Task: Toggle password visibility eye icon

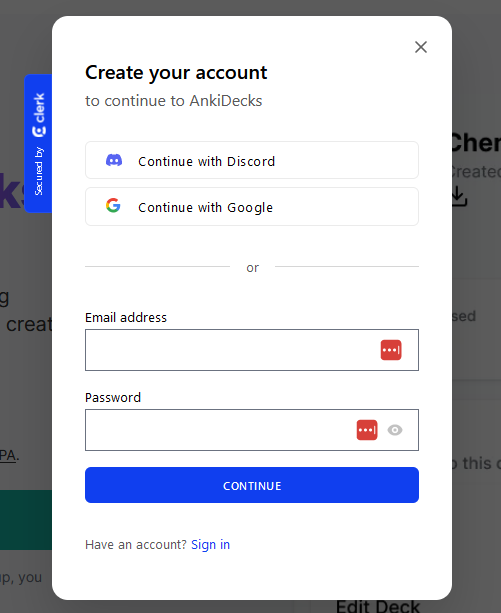Action: pyautogui.click(x=395, y=430)
